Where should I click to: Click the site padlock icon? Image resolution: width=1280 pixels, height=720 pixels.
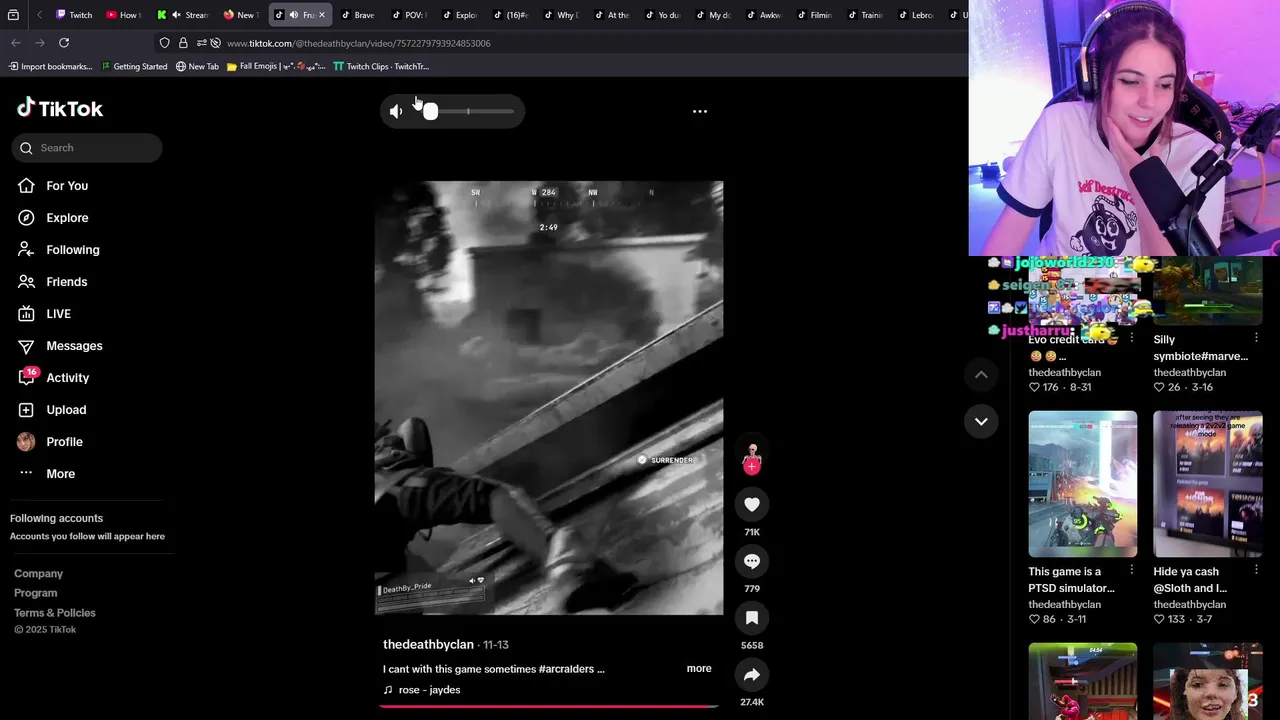(x=183, y=43)
